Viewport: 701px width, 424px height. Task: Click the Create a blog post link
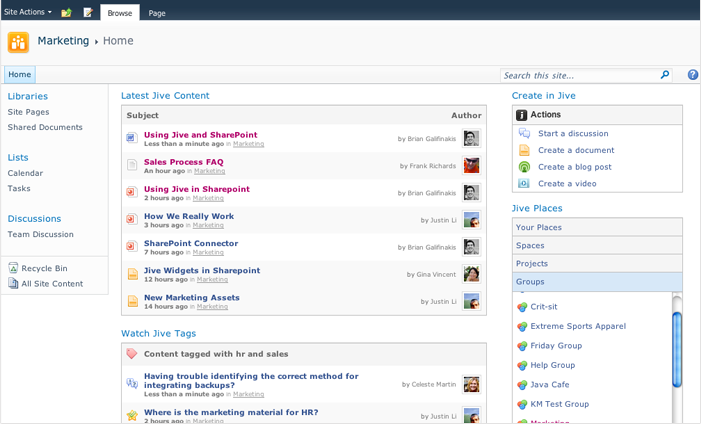coord(574,167)
